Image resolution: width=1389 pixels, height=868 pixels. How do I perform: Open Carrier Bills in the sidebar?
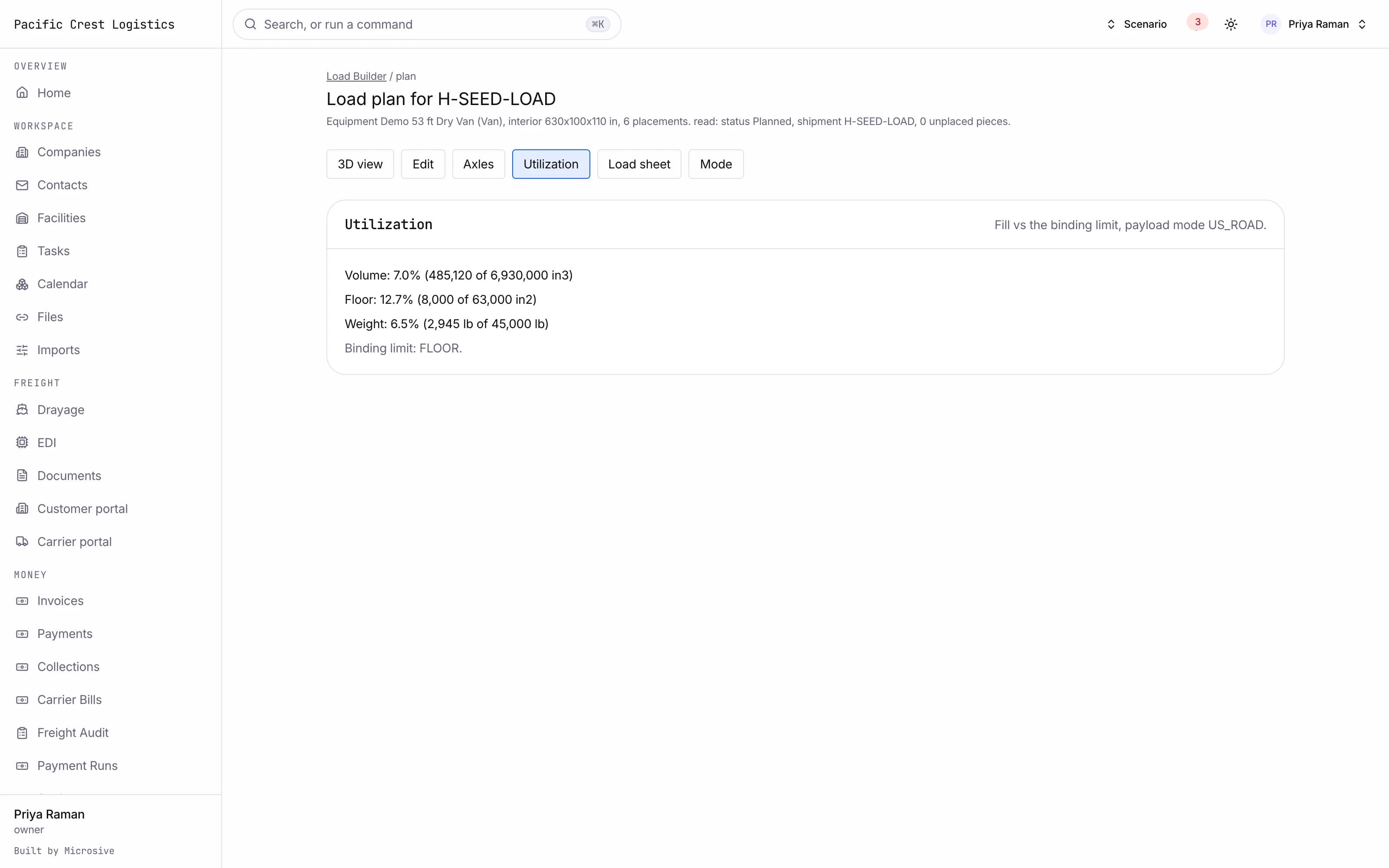click(69, 700)
